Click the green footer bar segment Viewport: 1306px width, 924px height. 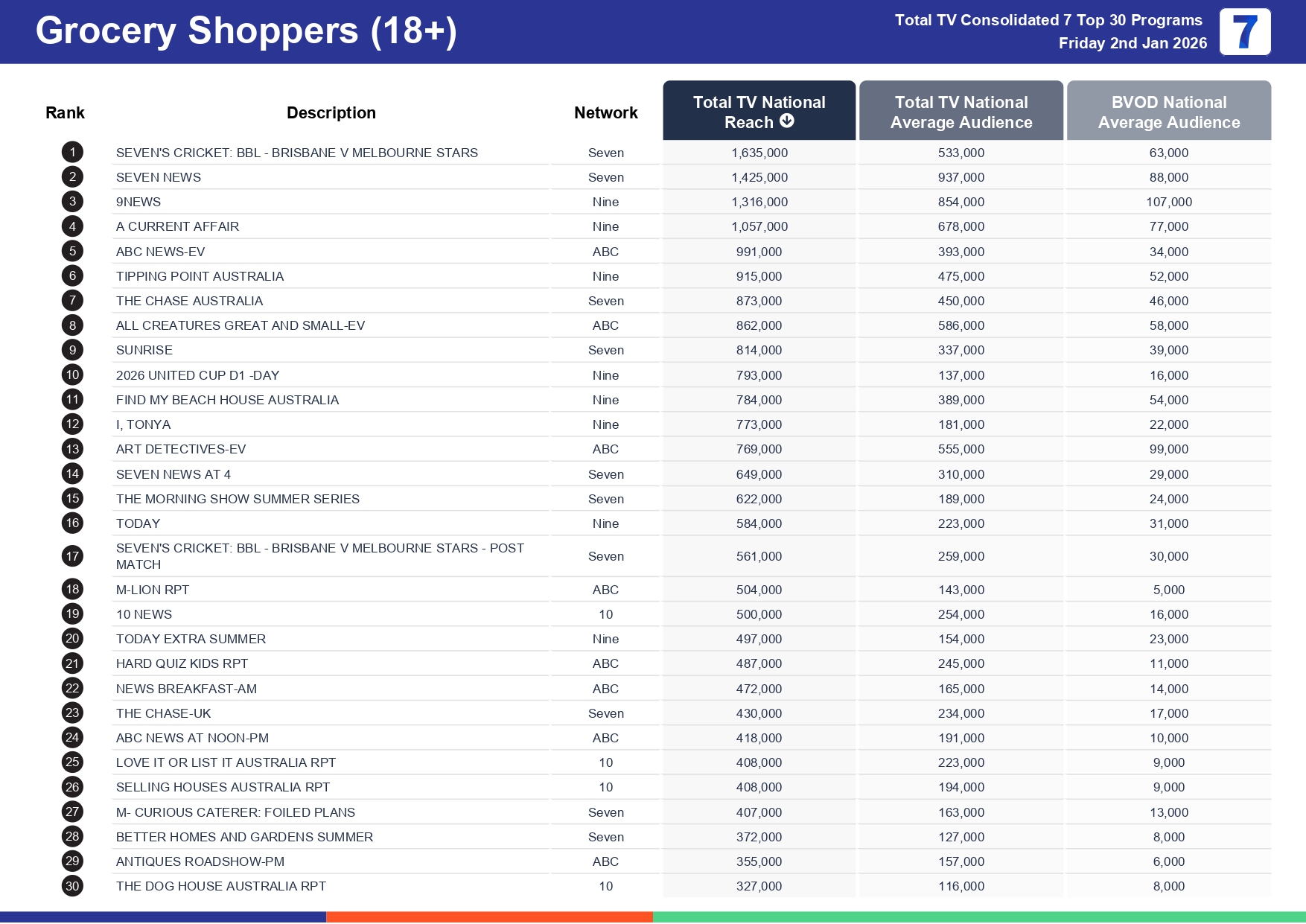pyautogui.click(x=978, y=917)
